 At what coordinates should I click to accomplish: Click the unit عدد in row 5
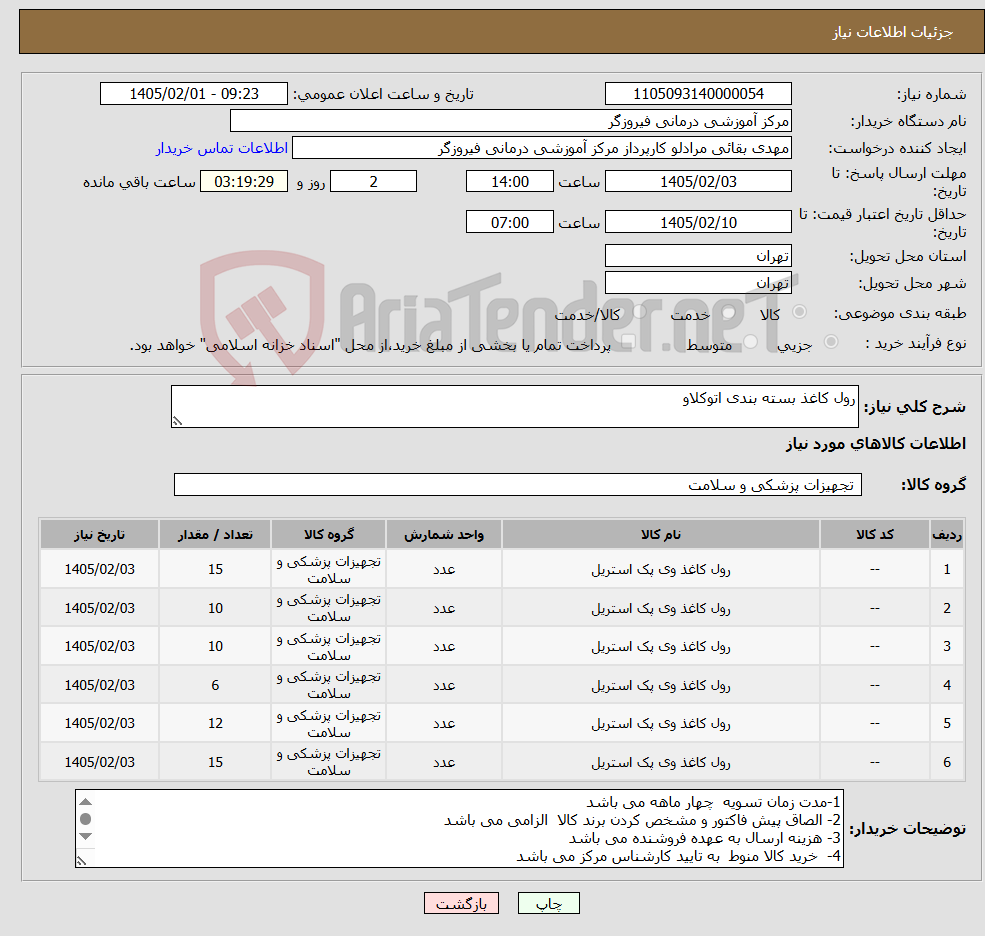(444, 724)
